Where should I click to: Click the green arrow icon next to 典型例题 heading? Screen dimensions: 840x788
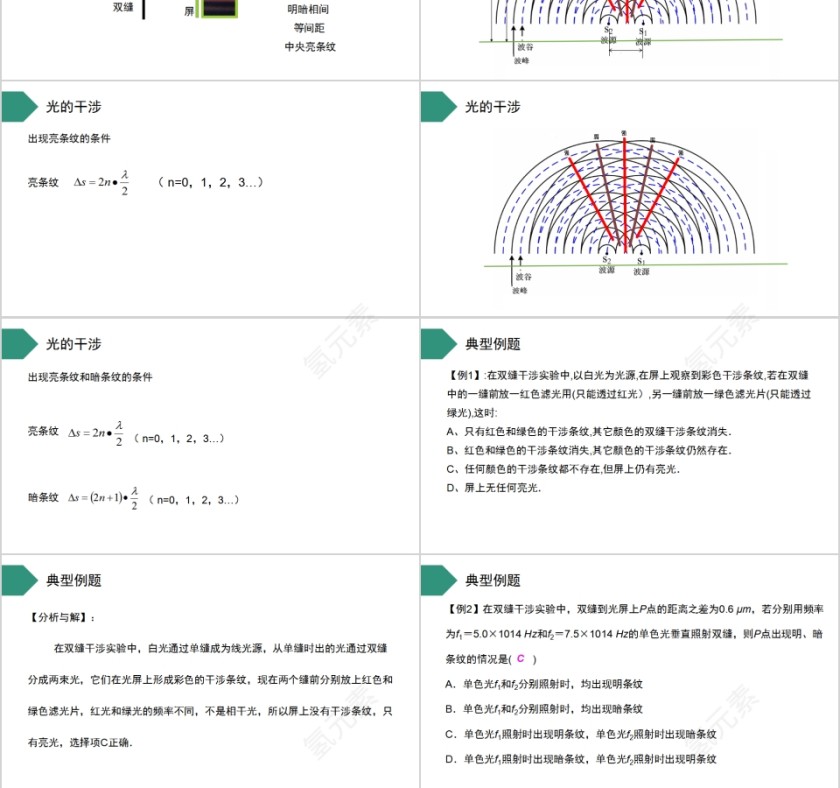437,342
